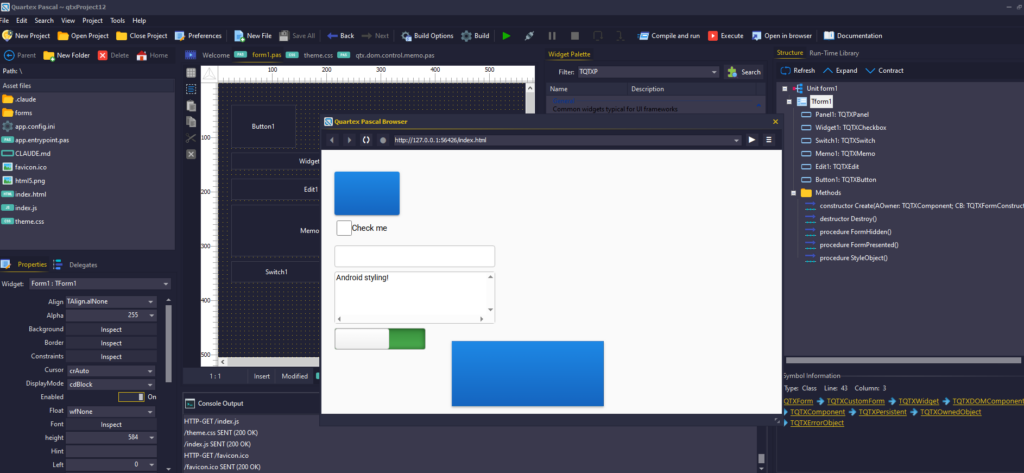This screenshot has width=1024, height=473.
Task: Collapse the Unit form1 tree node
Action: point(785,89)
